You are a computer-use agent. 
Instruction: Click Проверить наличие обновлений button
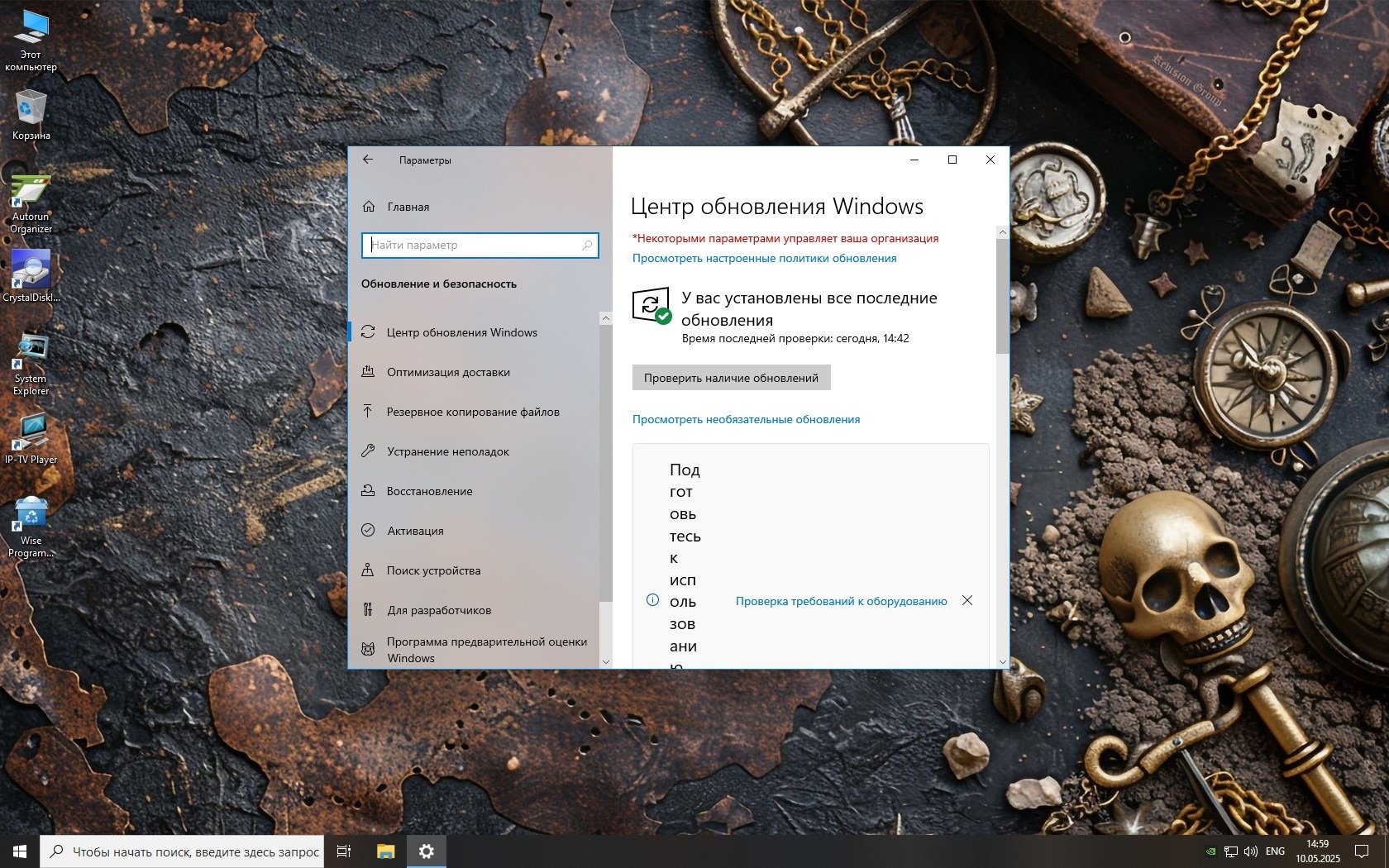pos(731,378)
